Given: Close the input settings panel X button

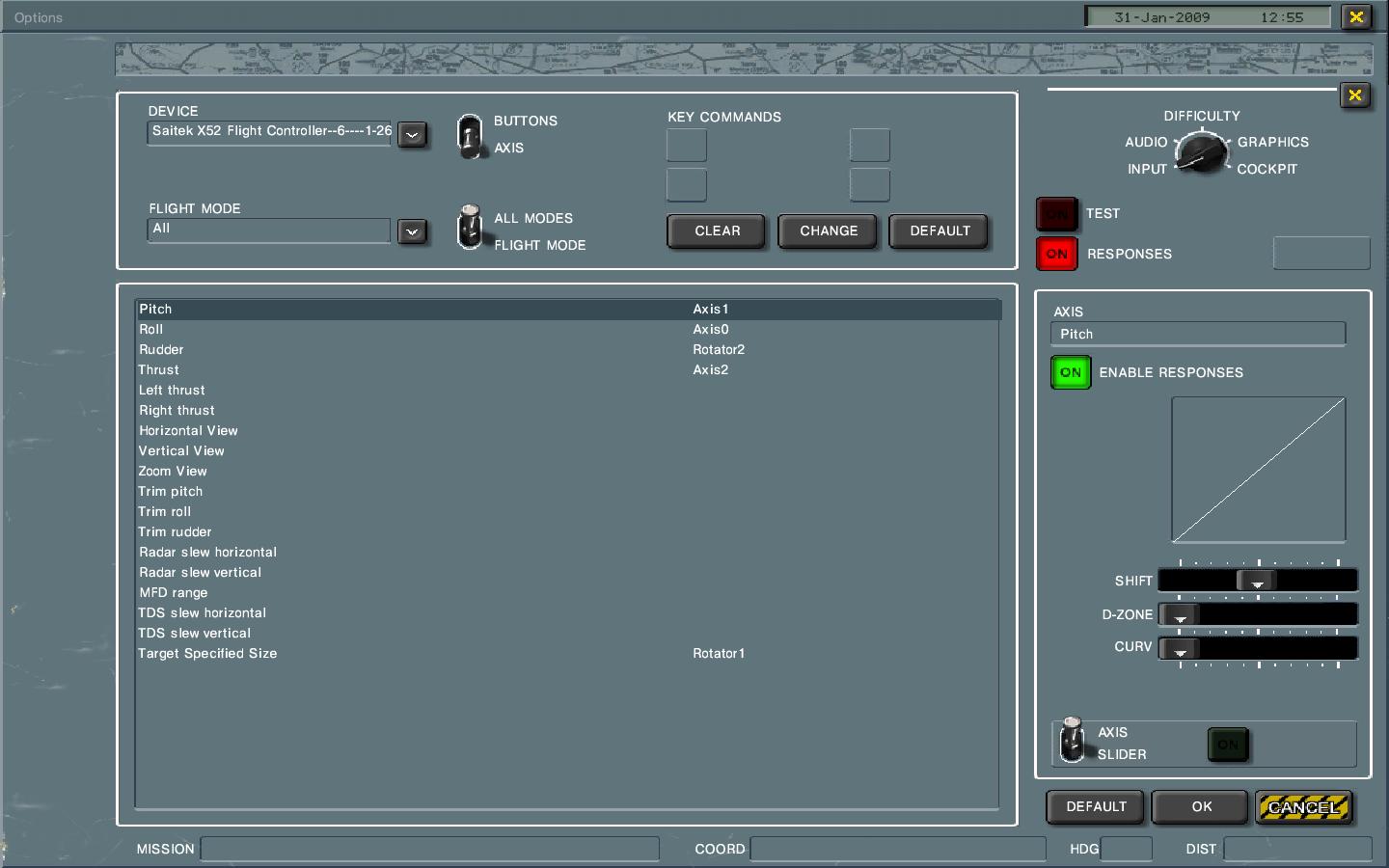Looking at the screenshot, I should click(x=1355, y=95).
